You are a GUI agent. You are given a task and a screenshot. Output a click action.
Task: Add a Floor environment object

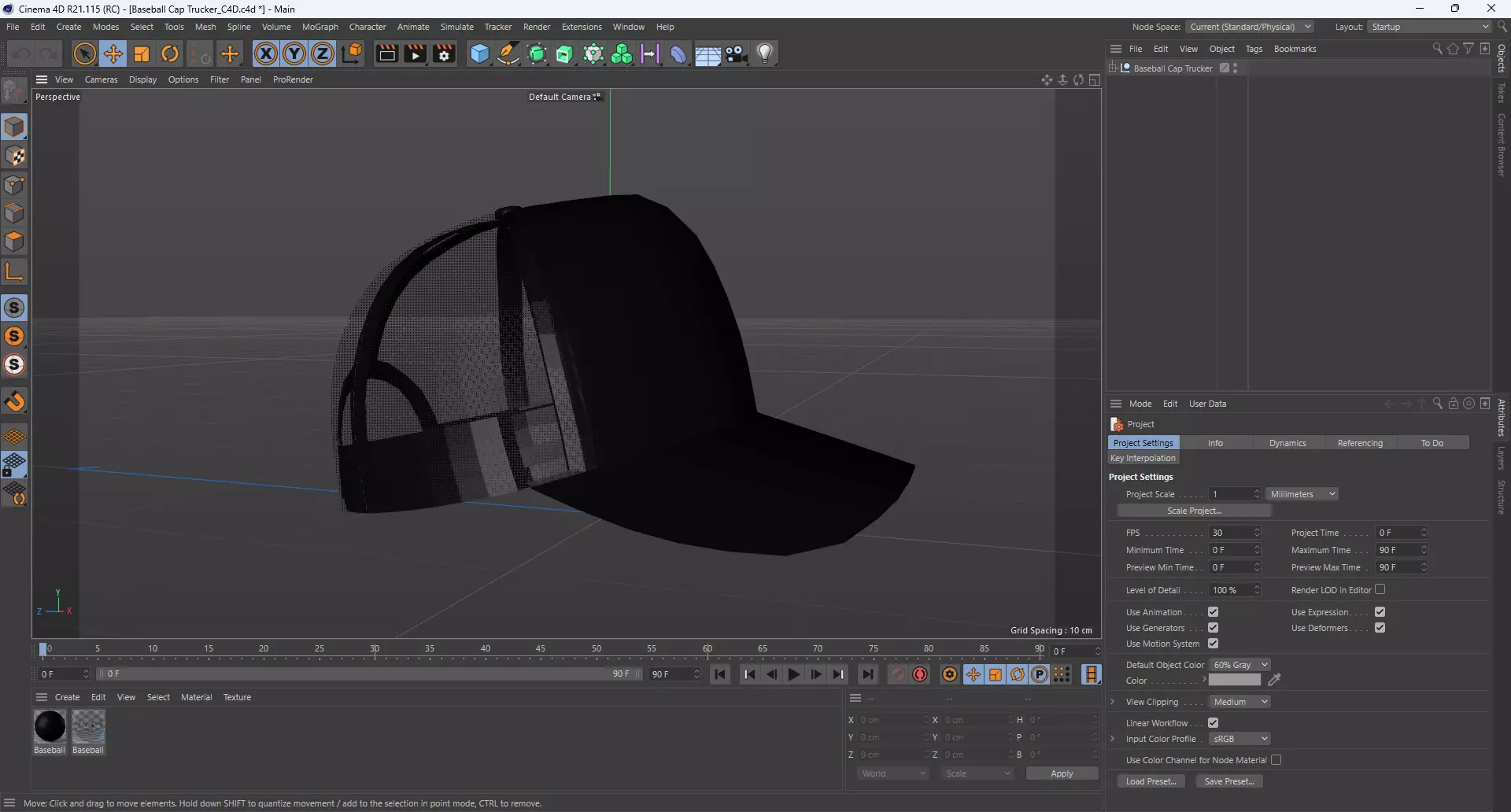[x=707, y=54]
